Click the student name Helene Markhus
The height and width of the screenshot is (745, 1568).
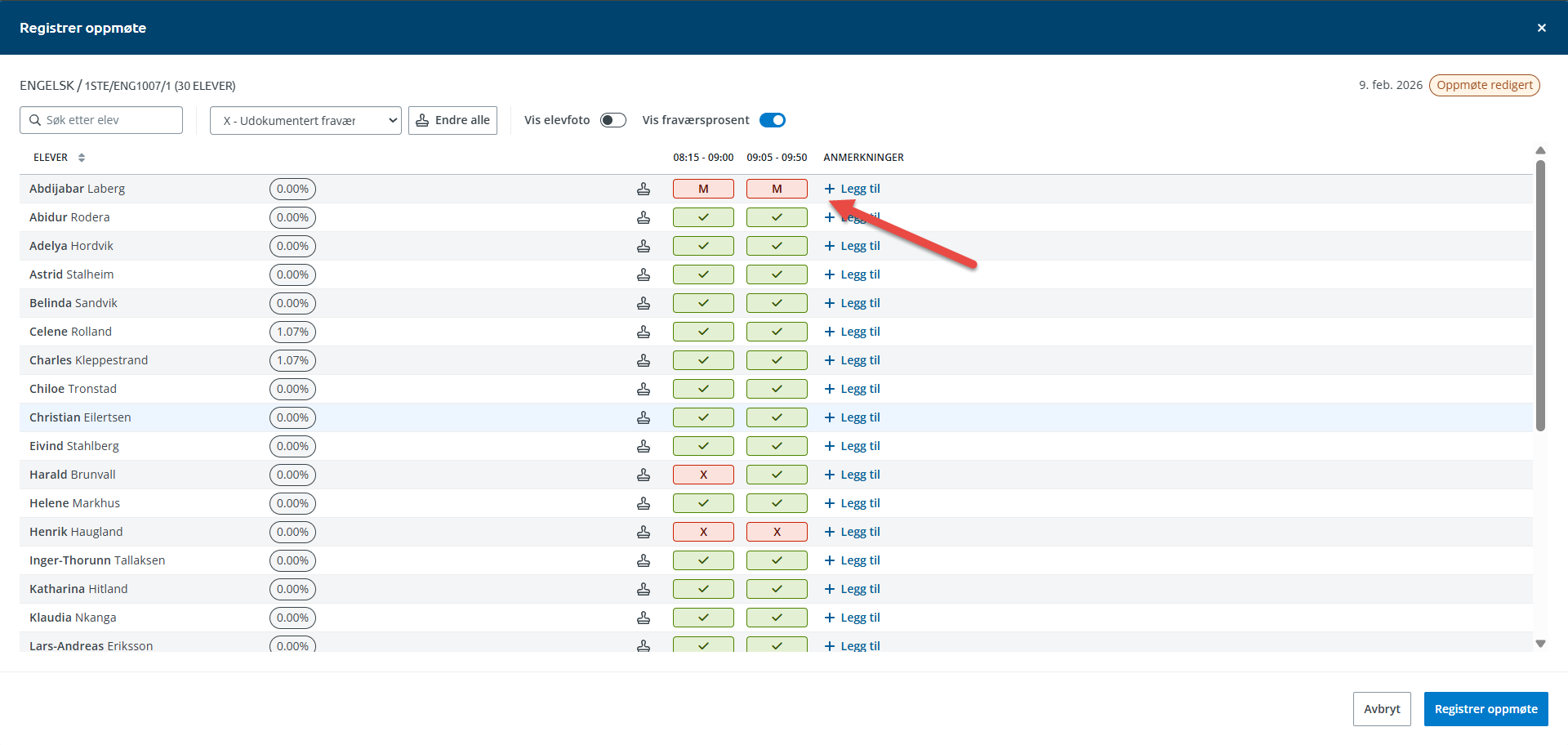click(74, 503)
